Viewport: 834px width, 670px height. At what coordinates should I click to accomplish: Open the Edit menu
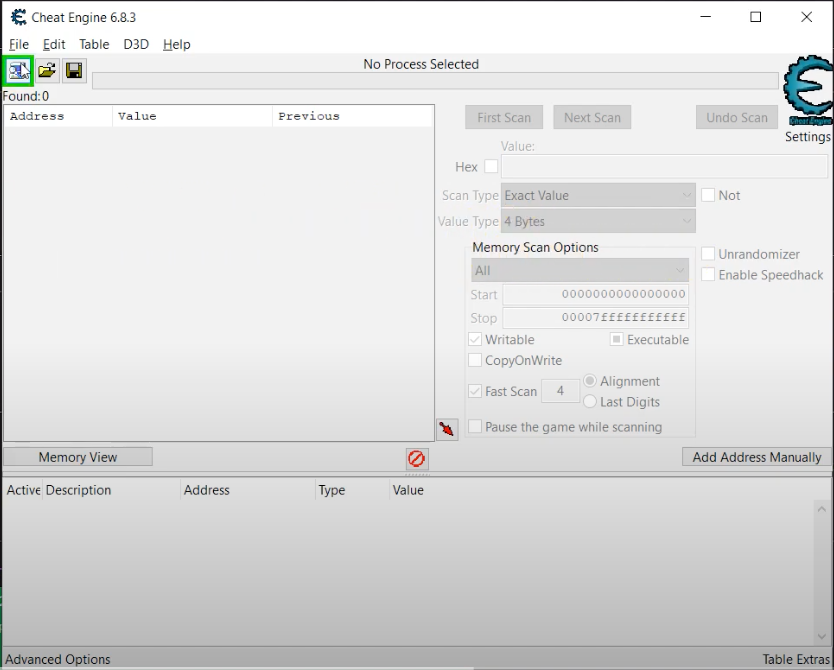pos(54,44)
